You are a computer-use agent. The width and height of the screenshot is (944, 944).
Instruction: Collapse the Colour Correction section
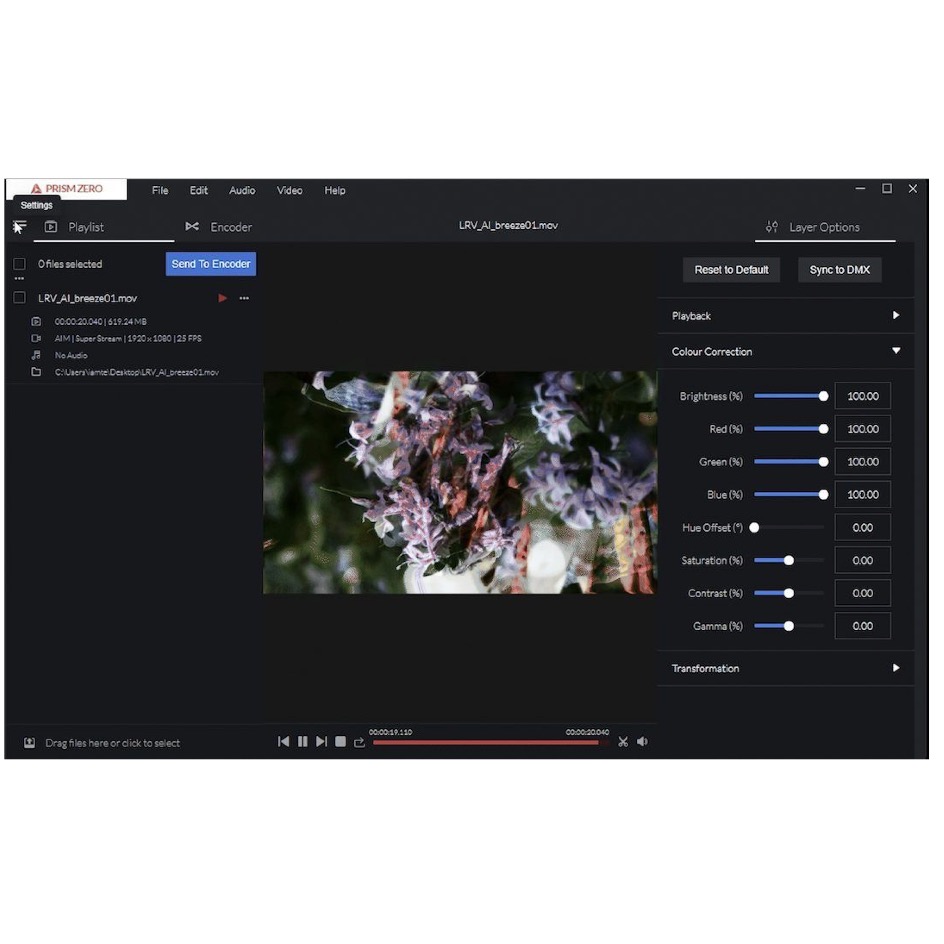click(x=786, y=351)
